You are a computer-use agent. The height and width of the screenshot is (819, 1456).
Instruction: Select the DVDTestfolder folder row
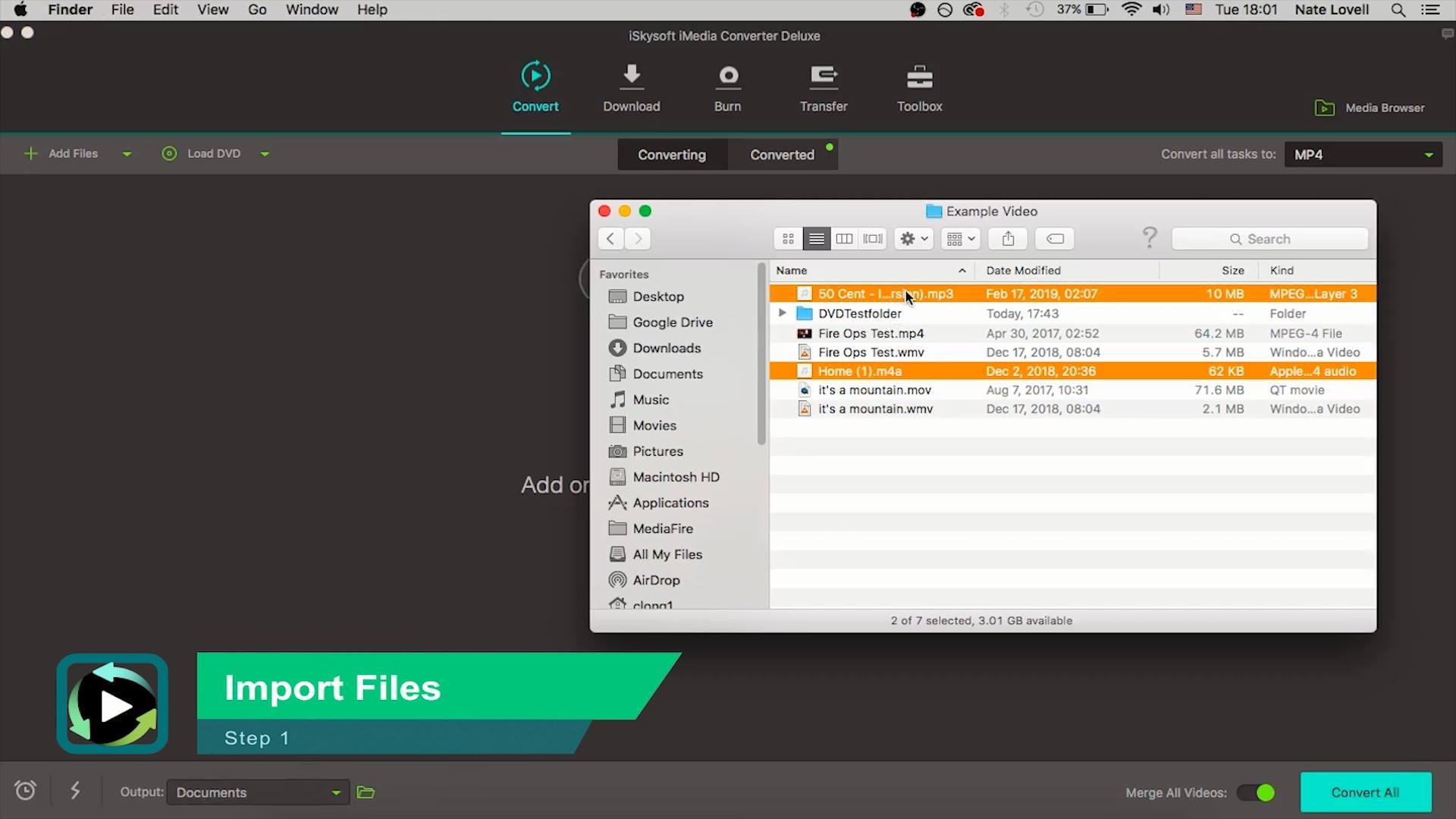pyautogui.click(x=1073, y=313)
